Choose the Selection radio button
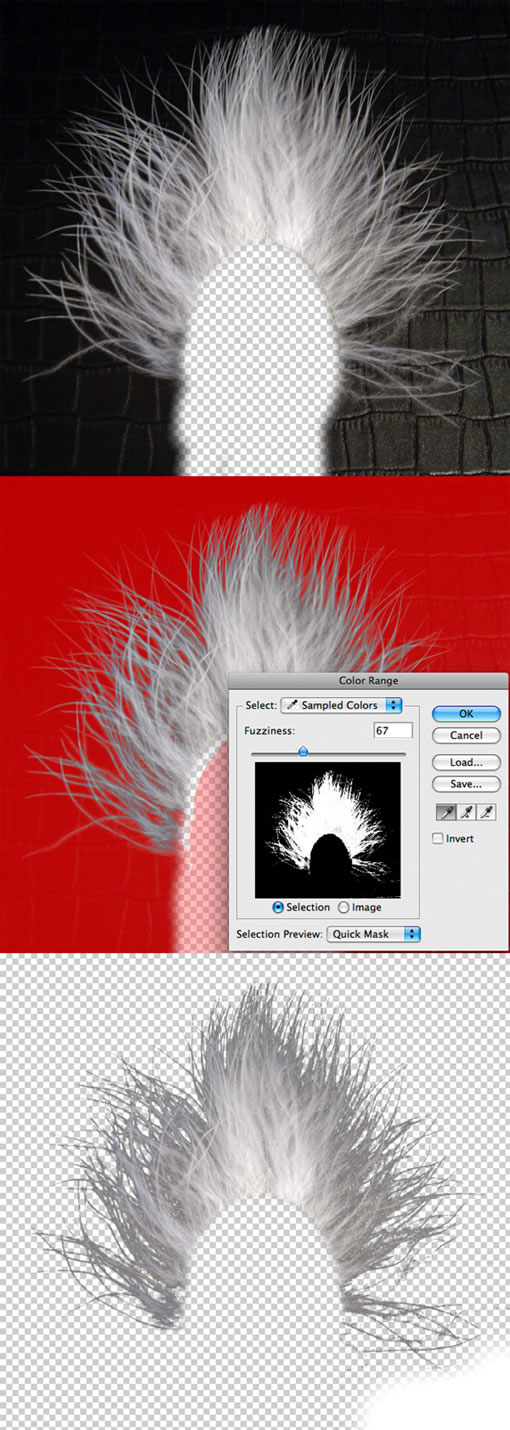Screen dimensions: 510x1430 (278, 907)
